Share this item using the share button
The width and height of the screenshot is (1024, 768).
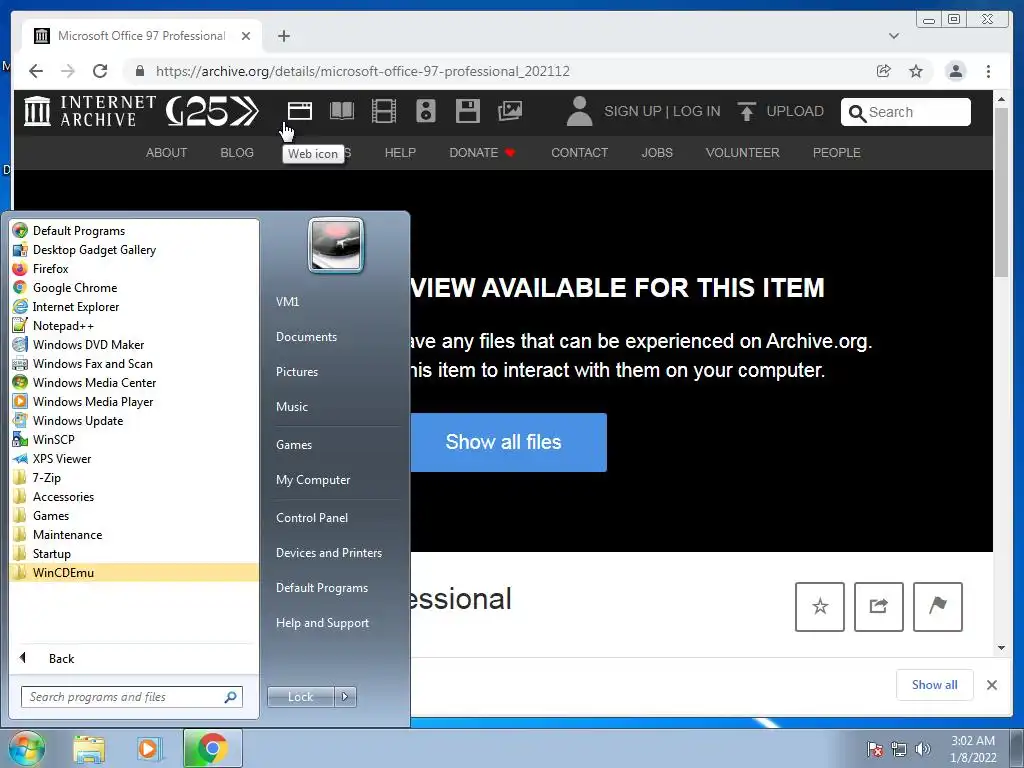pos(878,607)
